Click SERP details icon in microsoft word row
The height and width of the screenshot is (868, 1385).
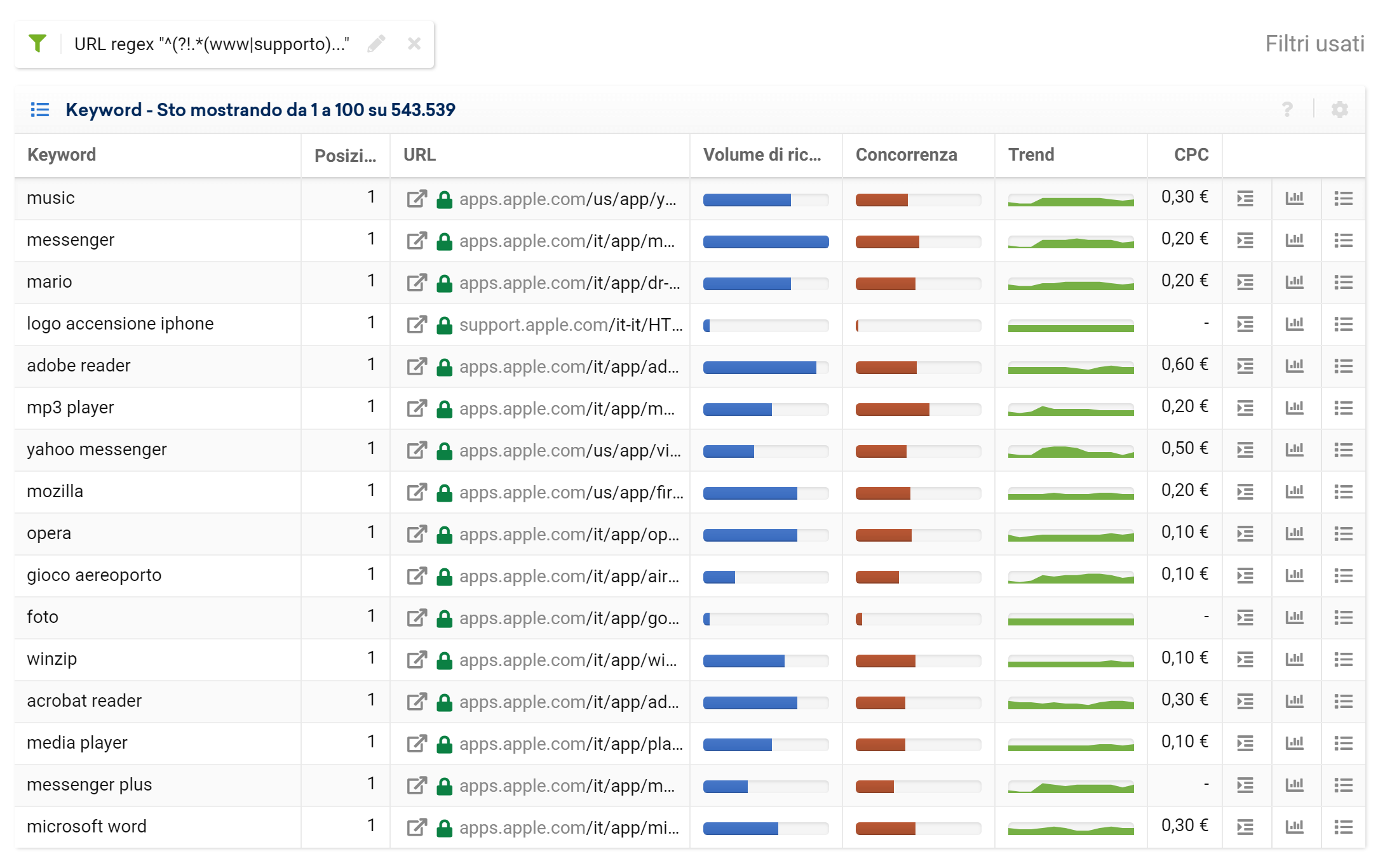coord(1245,827)
